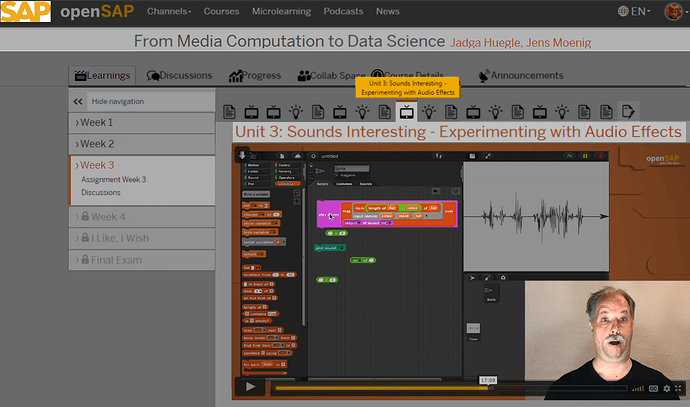The width and height of the screenshot is (690, 407).
Task: Open the lightbulb item right after the current video
Action: coord(429,112)
